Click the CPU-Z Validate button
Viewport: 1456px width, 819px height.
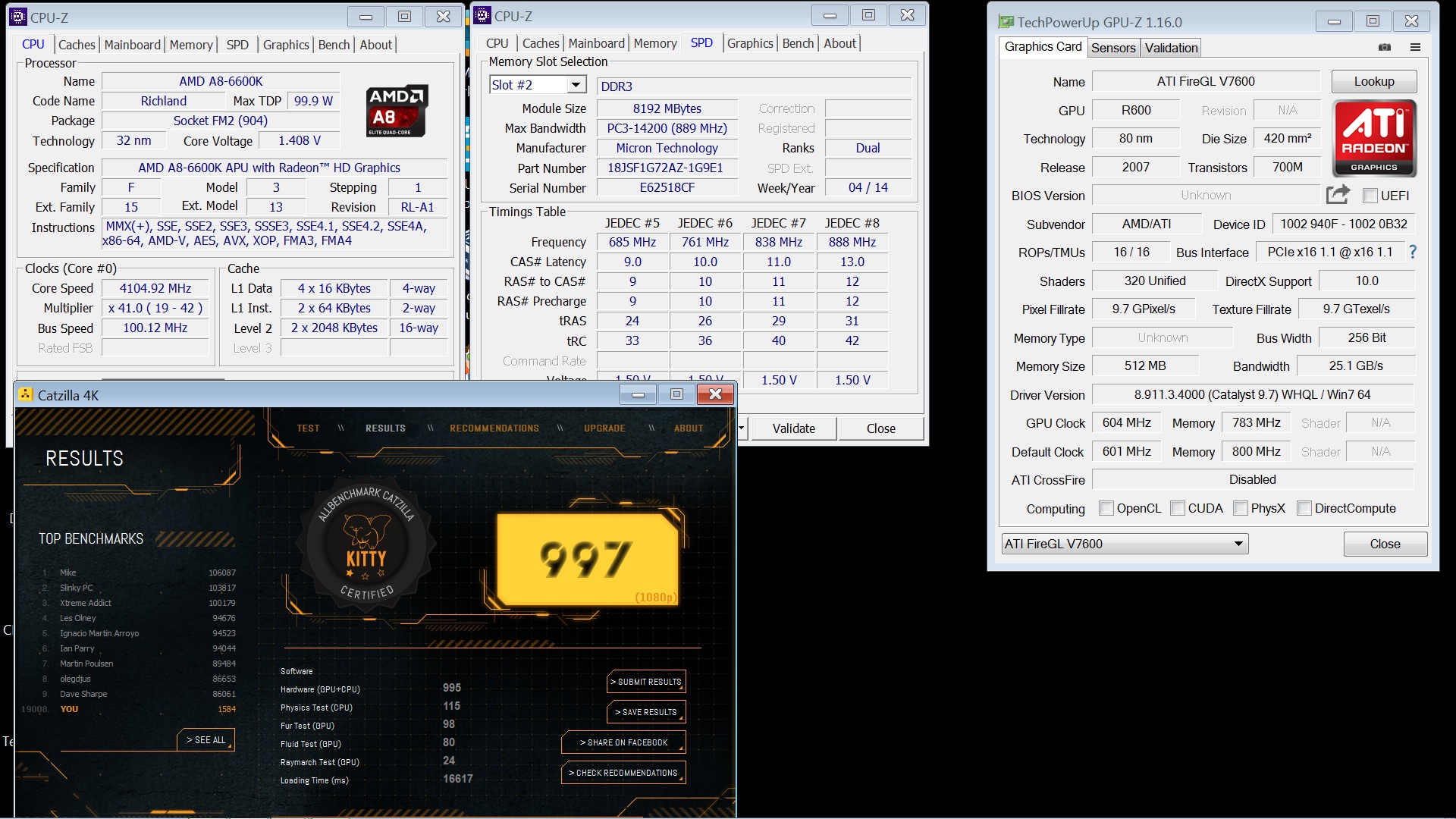[793, 428]
